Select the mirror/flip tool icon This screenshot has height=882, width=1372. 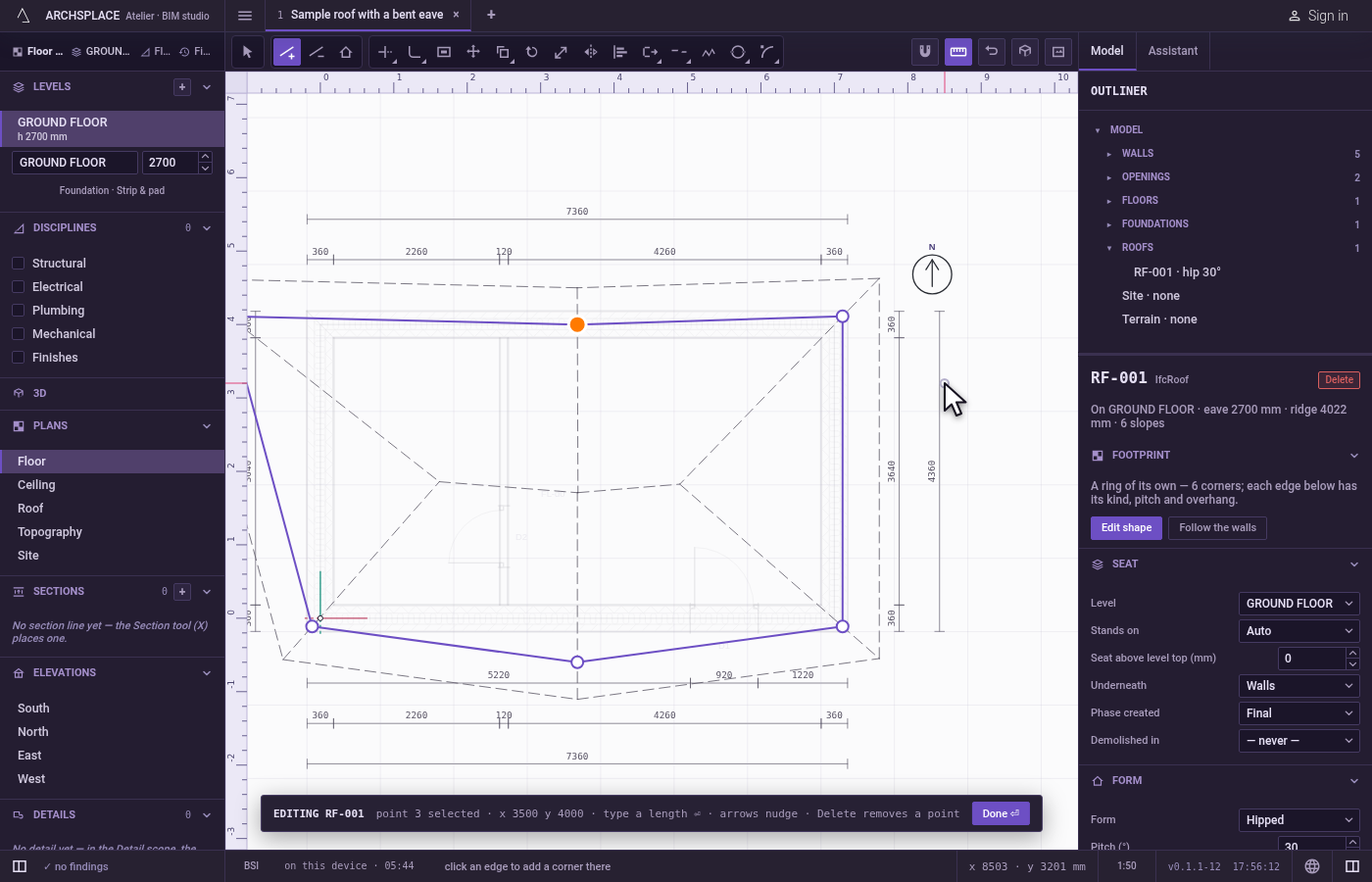point(591,52)
